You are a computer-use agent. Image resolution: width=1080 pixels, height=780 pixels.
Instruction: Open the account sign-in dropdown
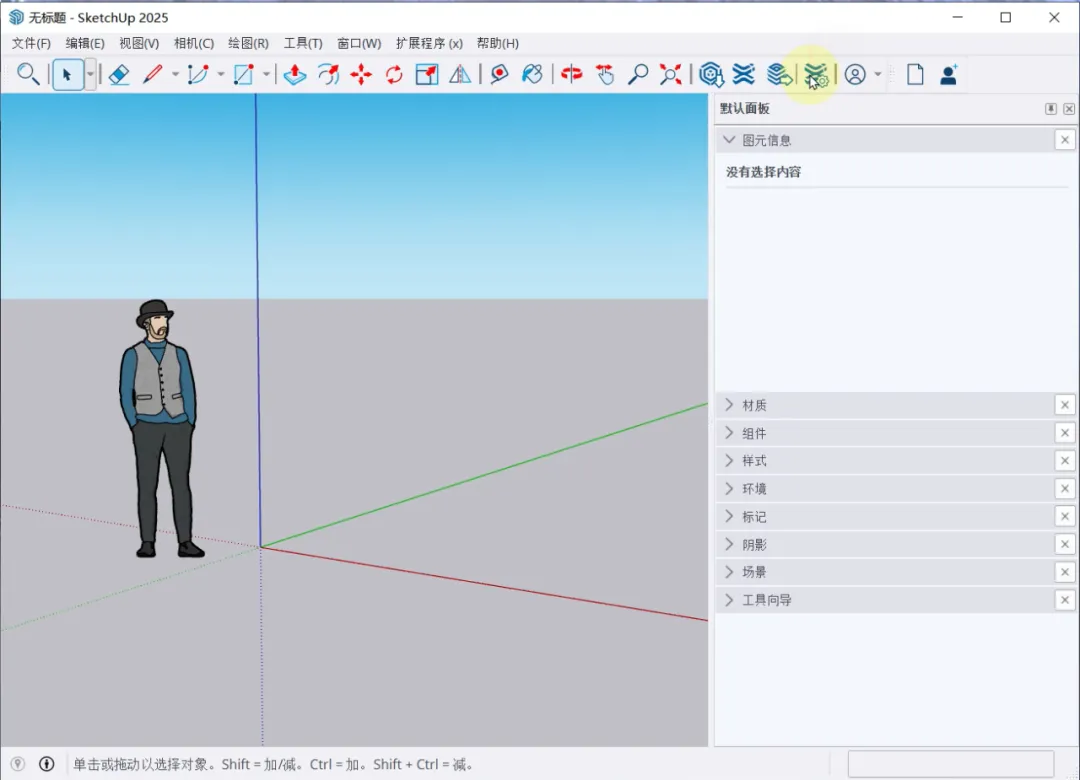click(x=877, y=74)
